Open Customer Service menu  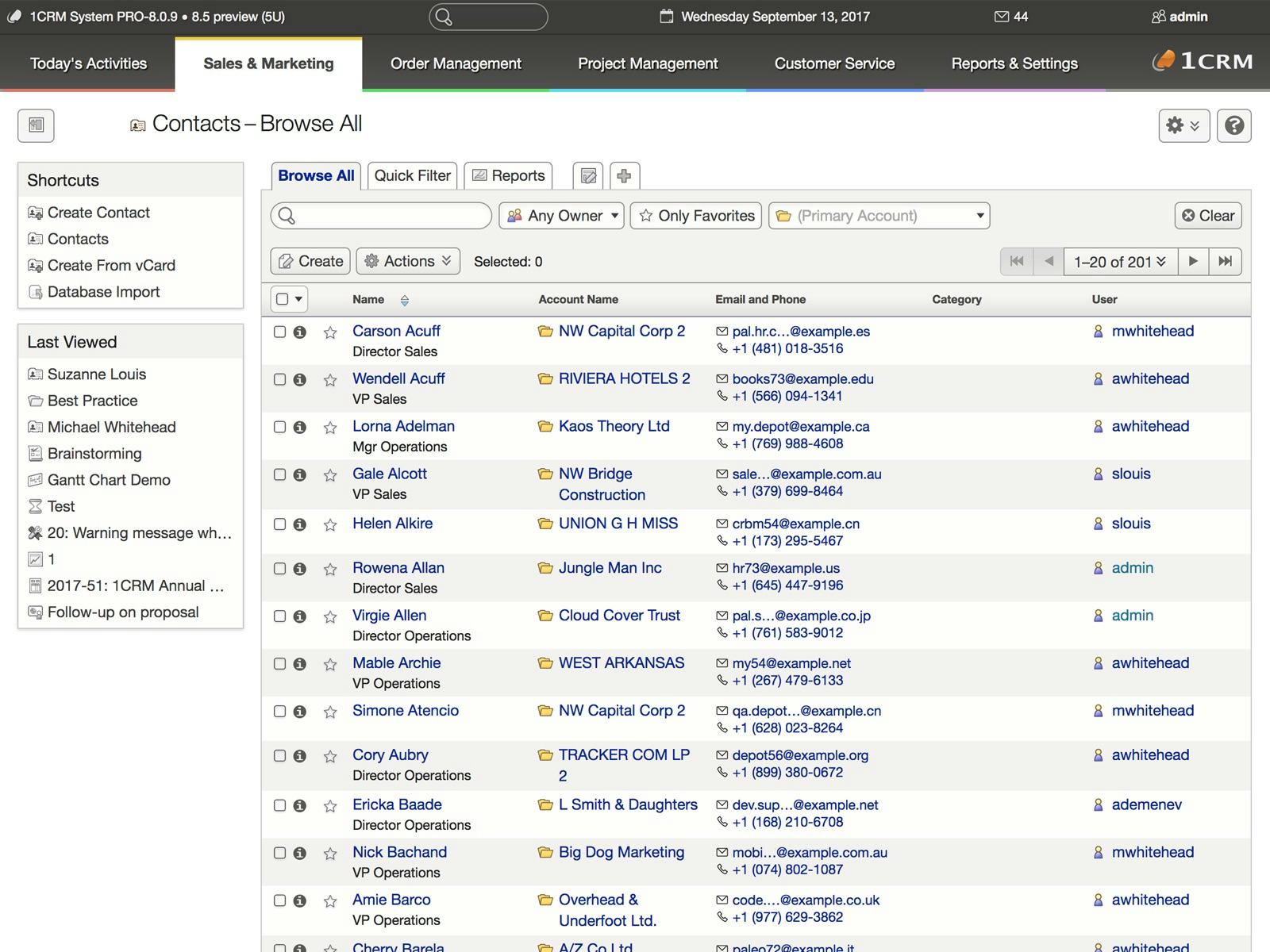[835, 63]
